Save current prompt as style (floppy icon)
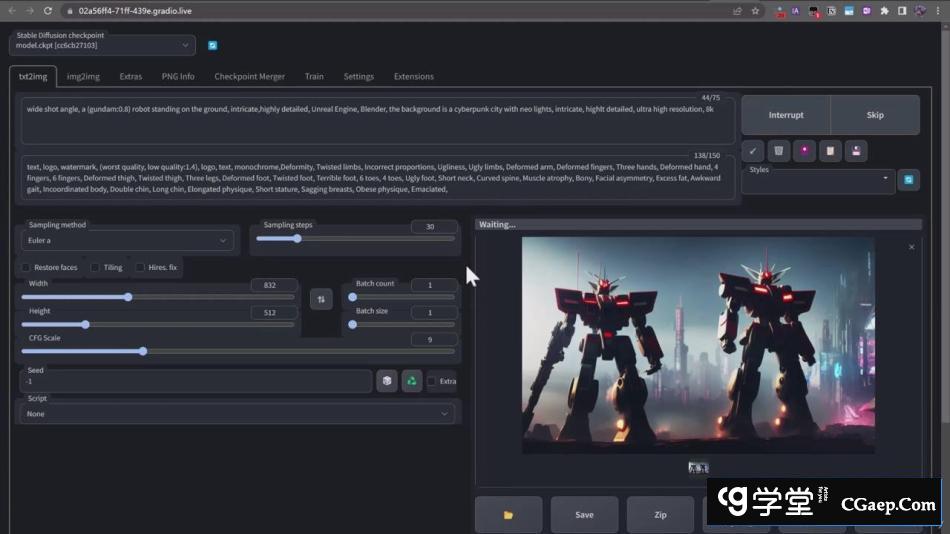The image size is (950, 534). 855,151
